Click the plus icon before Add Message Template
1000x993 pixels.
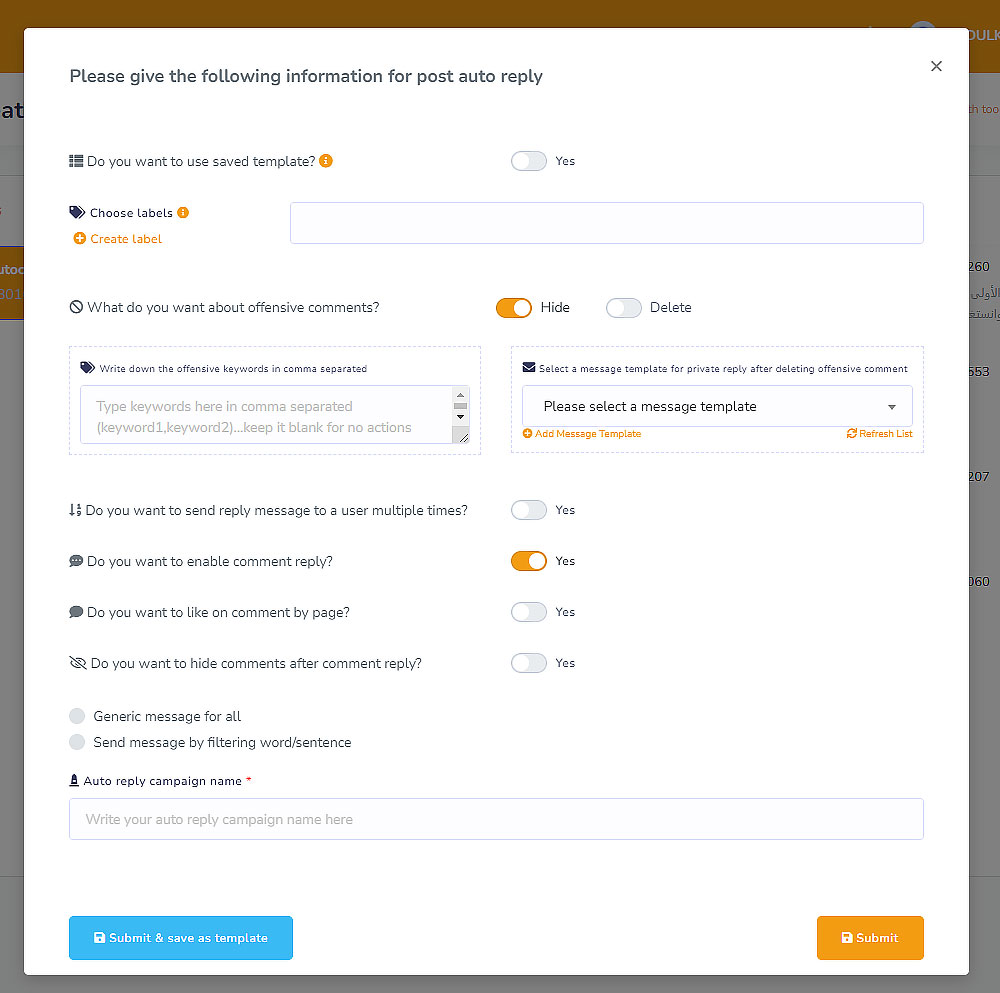pos(527,434)
